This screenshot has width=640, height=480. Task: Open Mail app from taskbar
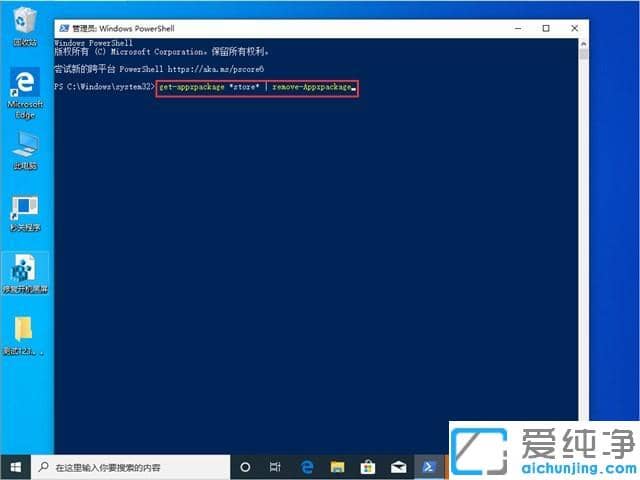[x=398, y=467]
